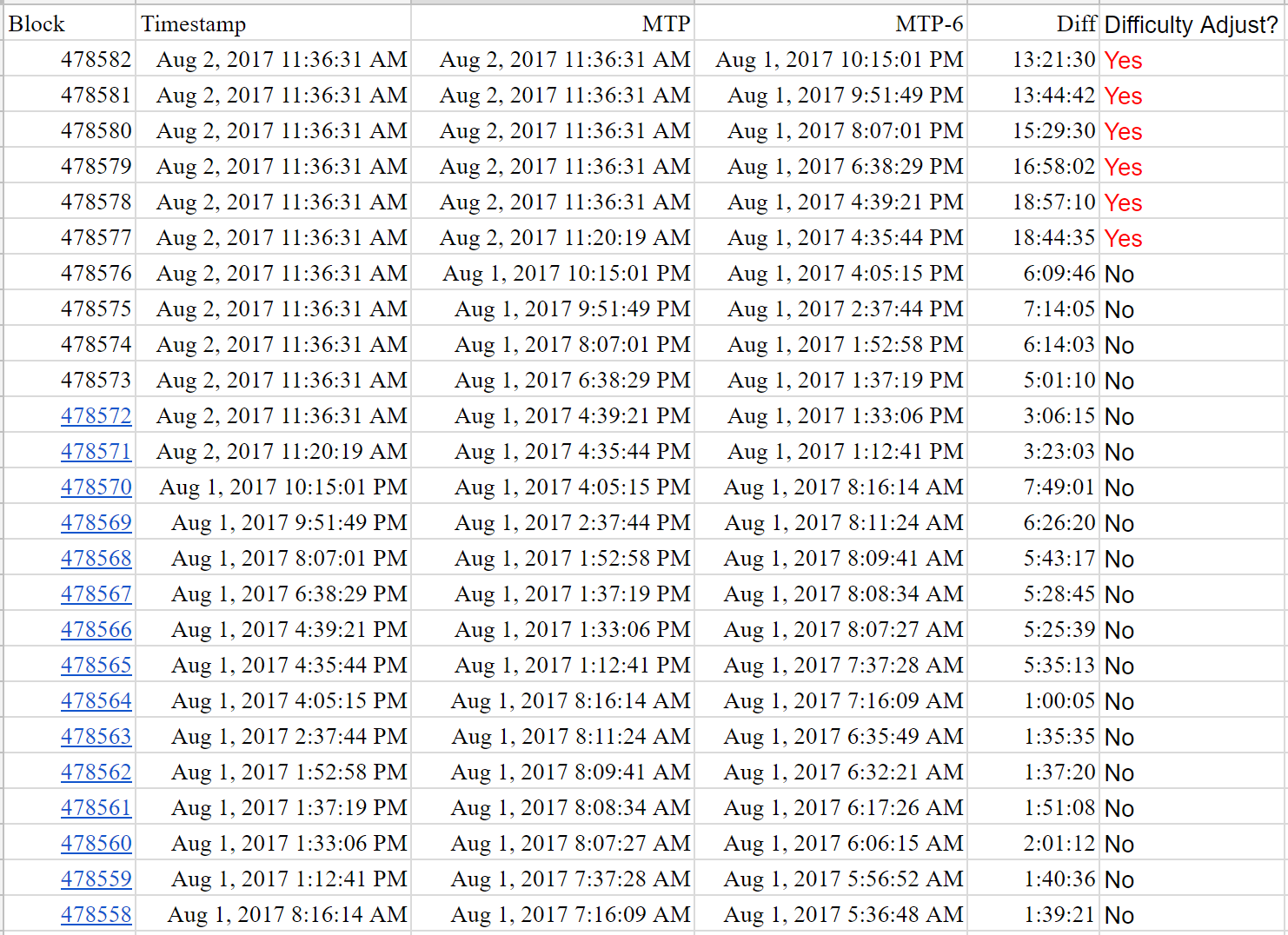The image size is (1288, 935).
Task: Open block 478572 link
Action: (x=96, y=416)
